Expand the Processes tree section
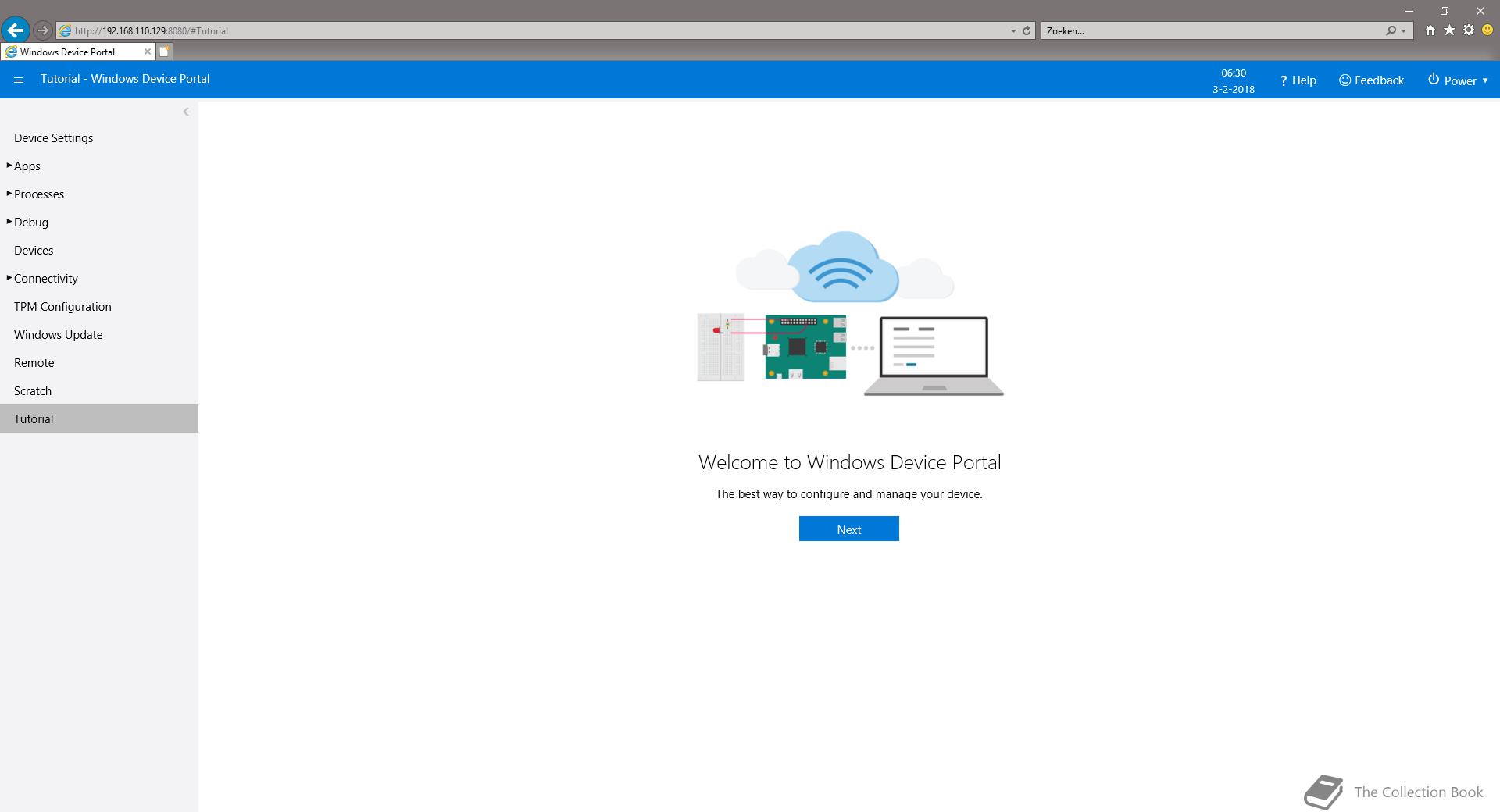The height and width of the screenshot is (812, 1500). 9,194
